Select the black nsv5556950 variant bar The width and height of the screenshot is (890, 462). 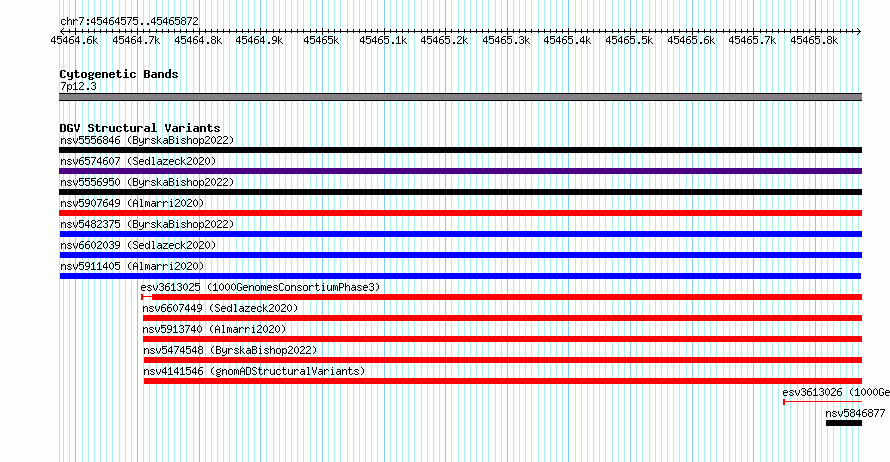[x=460, y=192]
